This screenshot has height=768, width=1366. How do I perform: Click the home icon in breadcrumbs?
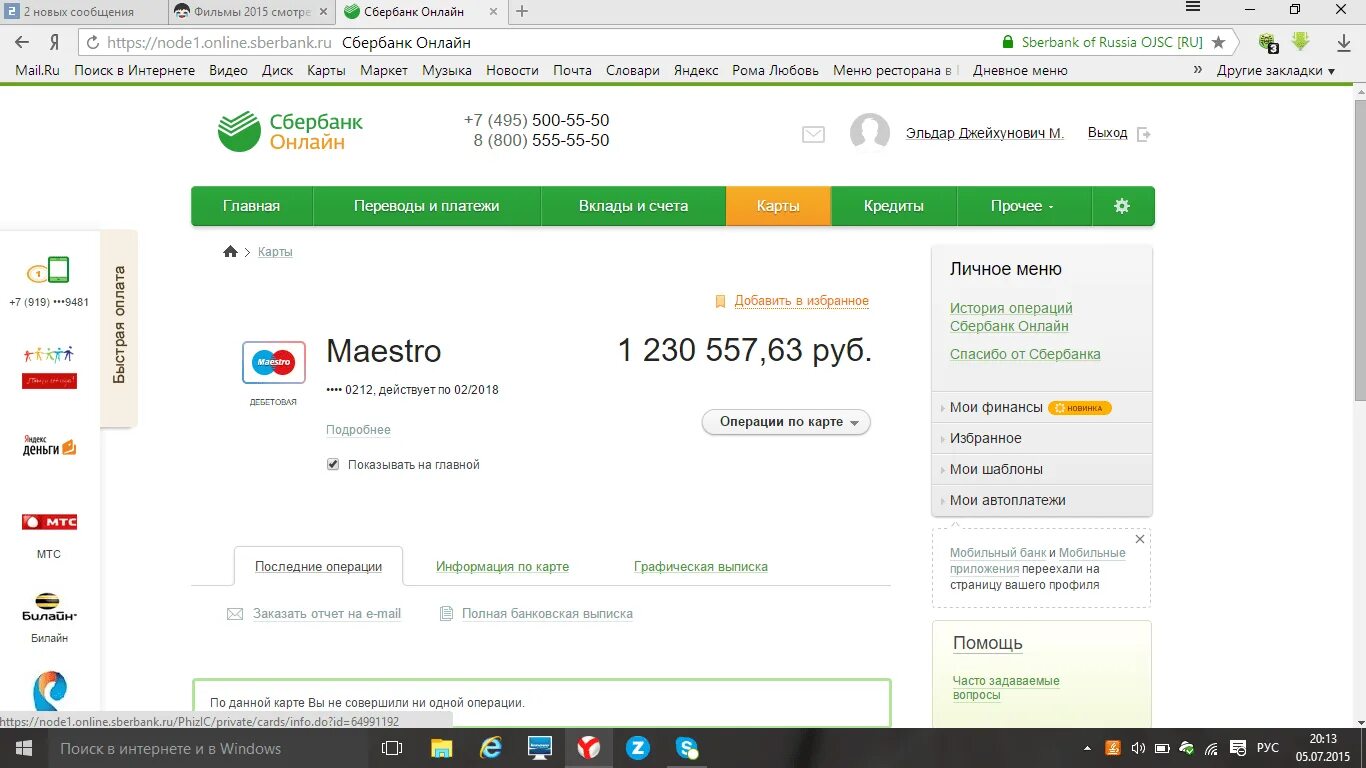(230, 252)
